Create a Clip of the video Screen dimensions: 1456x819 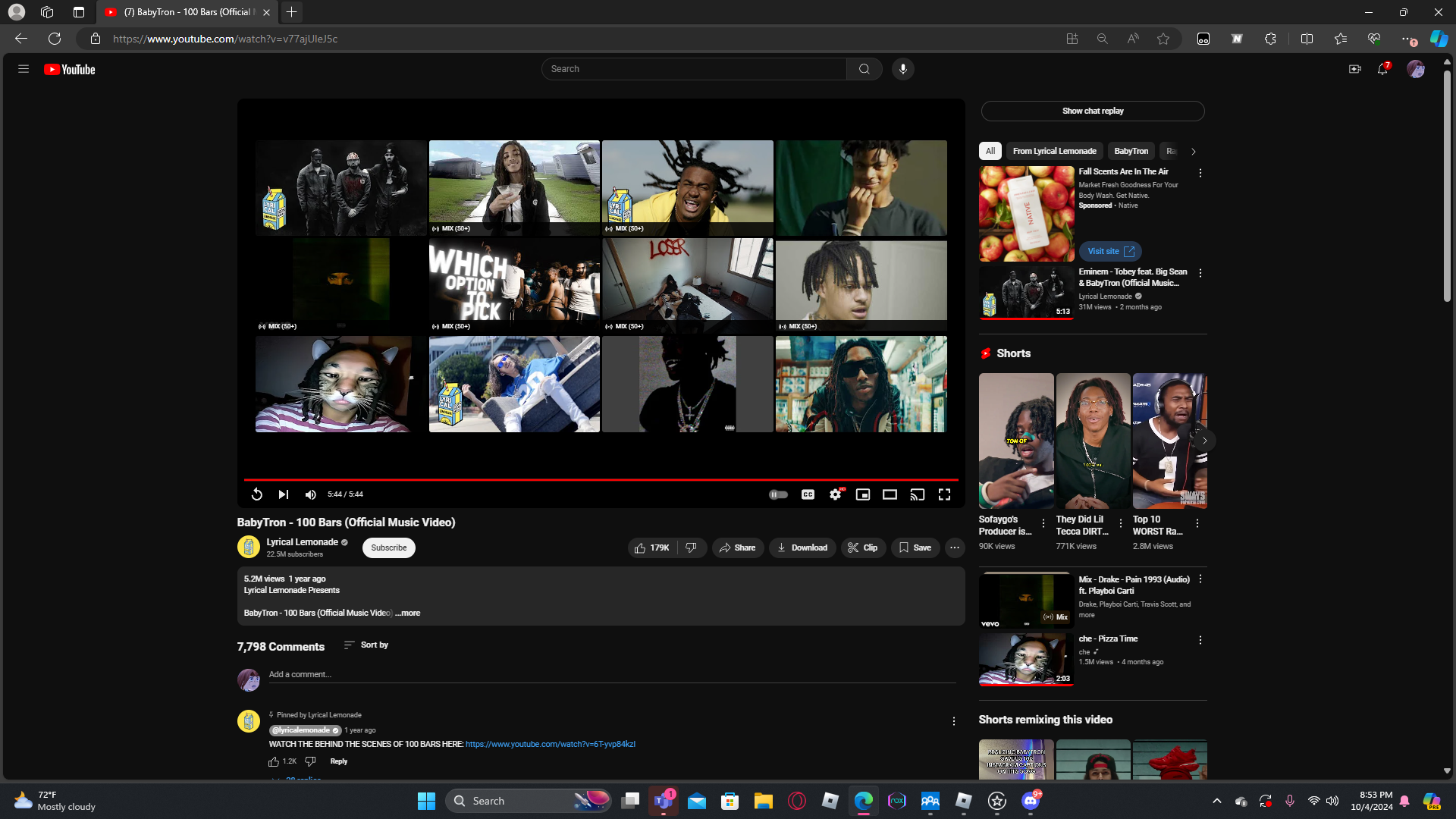click(863, 548)
